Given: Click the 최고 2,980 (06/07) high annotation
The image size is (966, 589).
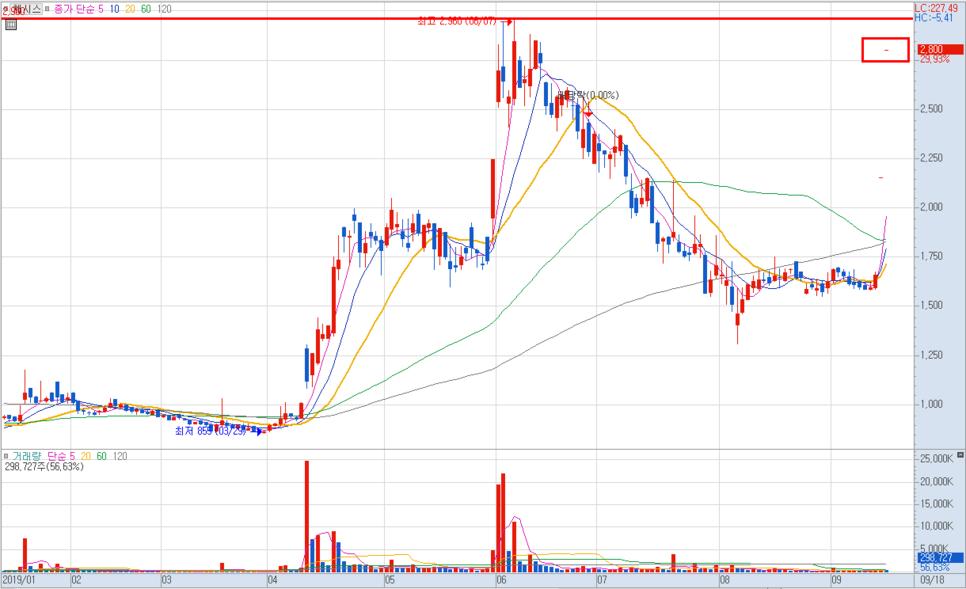Looking at the screenshot, I should (x=457, y=22).
